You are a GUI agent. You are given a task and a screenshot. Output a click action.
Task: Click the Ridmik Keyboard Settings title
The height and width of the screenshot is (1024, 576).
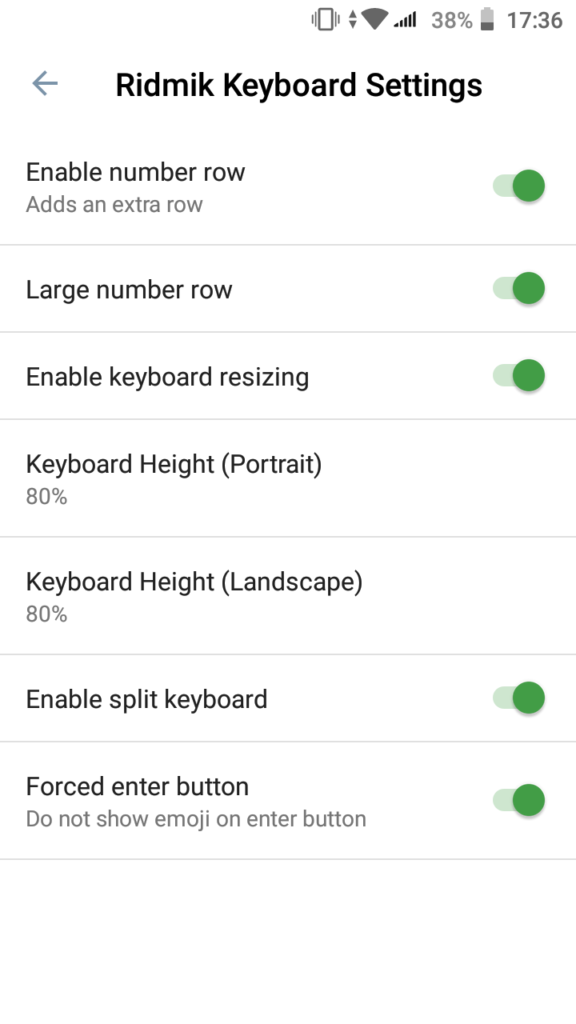coord(298,84)
